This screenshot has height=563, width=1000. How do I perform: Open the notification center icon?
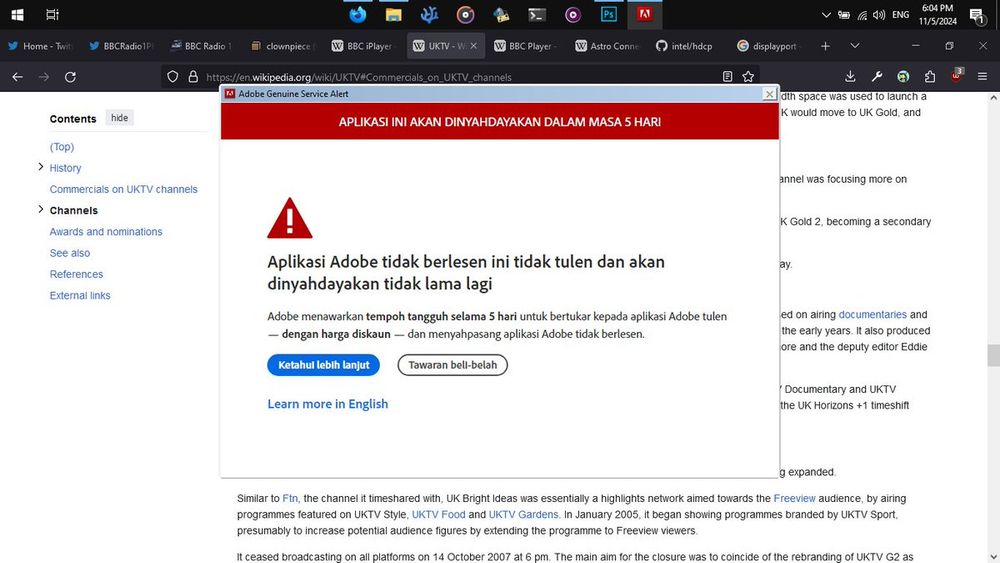pyautogui.click(x=976, y=15)
